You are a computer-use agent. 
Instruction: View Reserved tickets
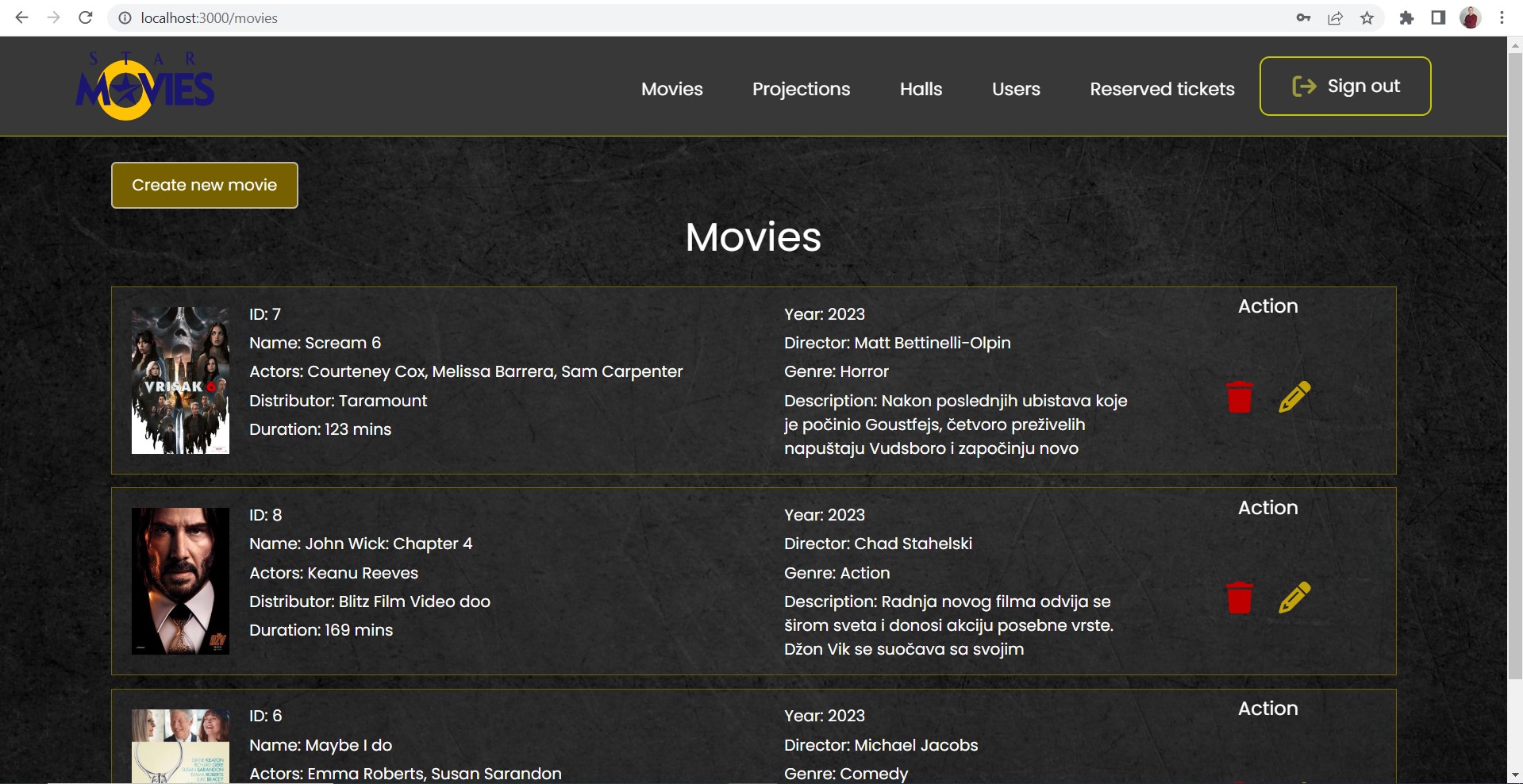point(1162,89)
